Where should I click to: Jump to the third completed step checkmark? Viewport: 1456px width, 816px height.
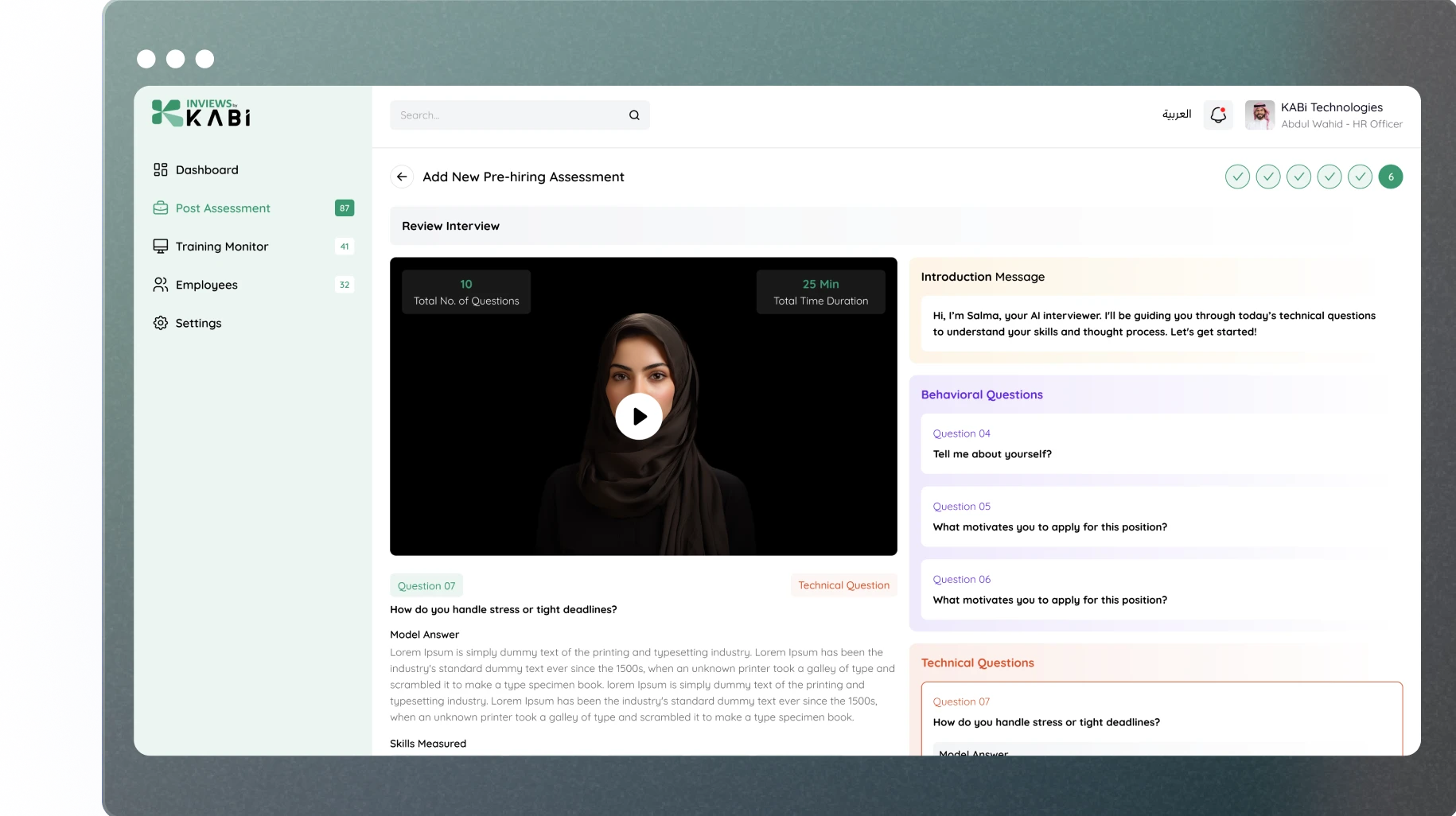click(x=1298, y=177)
